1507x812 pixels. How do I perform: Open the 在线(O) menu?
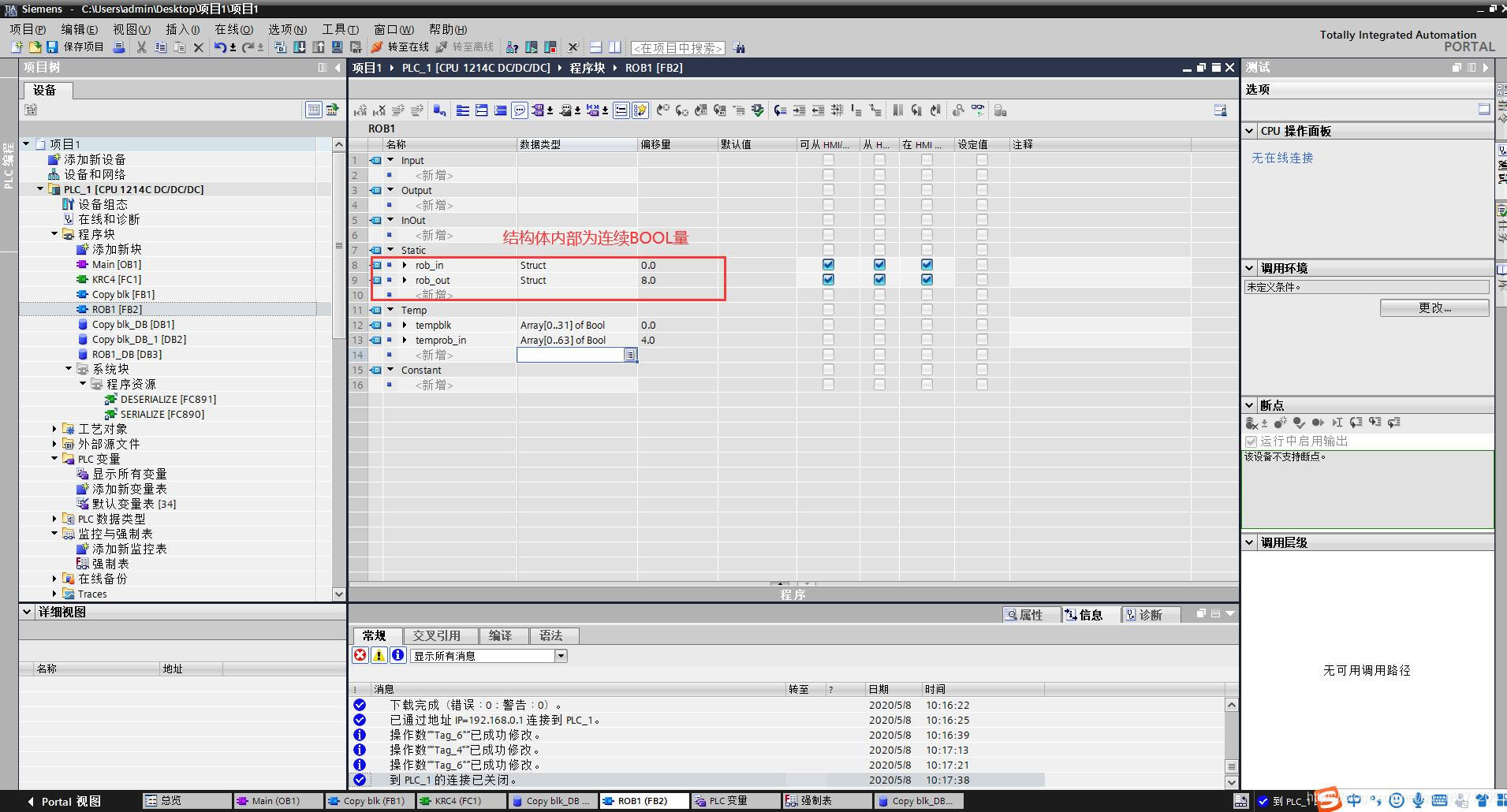pos(234,29)
